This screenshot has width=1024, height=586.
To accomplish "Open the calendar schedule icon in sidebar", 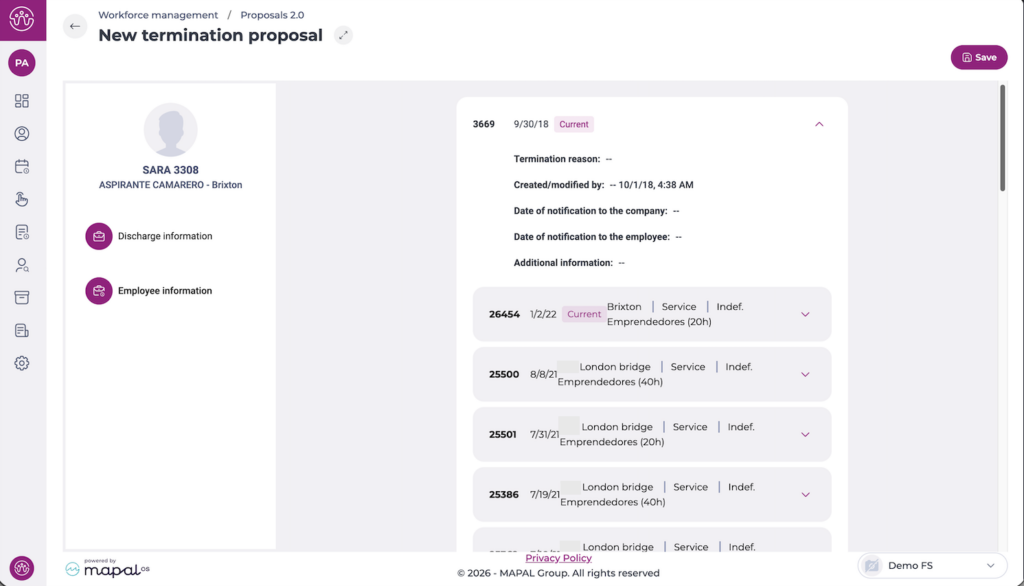I will click(x=22, y=167).
